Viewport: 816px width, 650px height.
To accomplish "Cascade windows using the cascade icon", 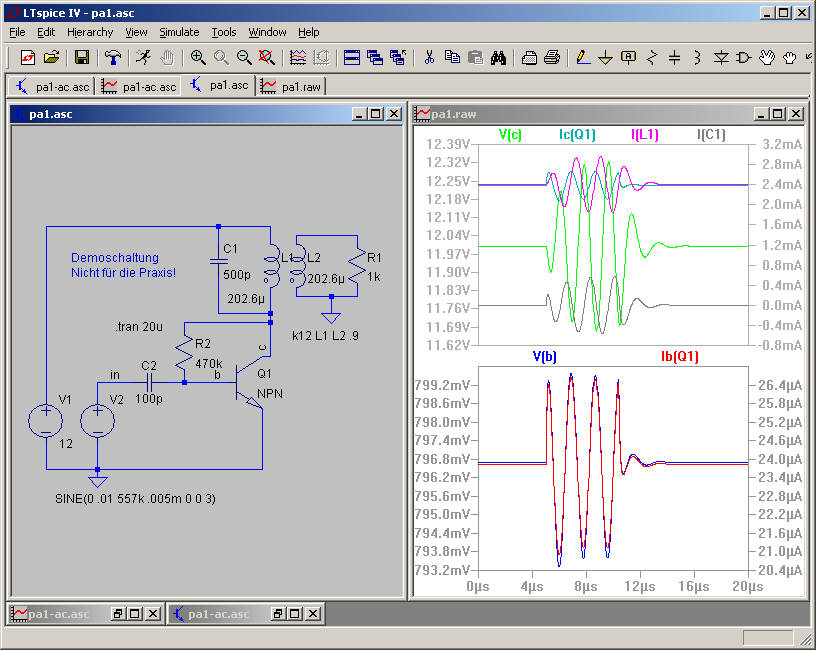I will tap(375, 57).
